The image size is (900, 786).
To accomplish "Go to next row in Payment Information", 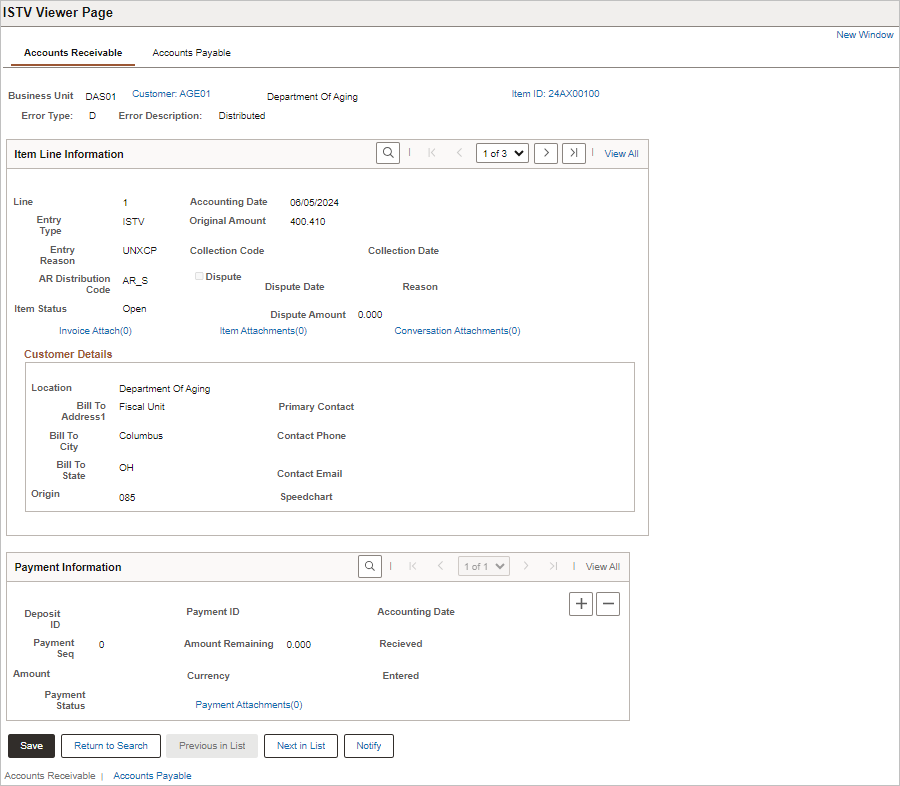I will 526,566.
